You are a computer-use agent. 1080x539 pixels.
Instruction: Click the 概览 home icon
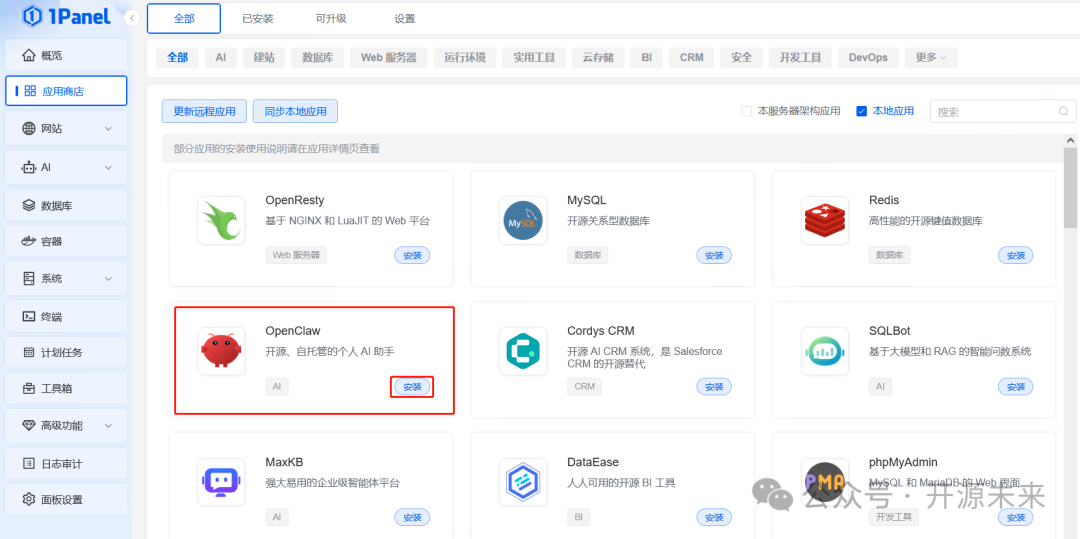pyautogui.click(x=28, y=55)
